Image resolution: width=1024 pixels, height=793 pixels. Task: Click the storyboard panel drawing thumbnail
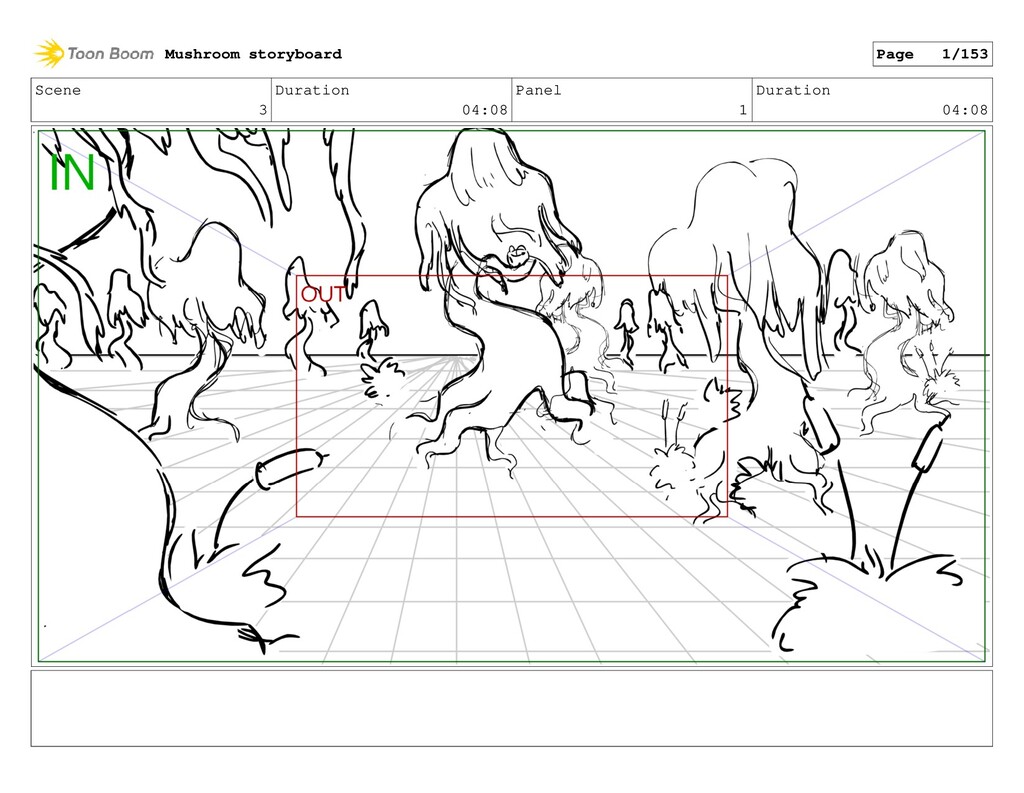pyautogui.click(x=511, y=396)
